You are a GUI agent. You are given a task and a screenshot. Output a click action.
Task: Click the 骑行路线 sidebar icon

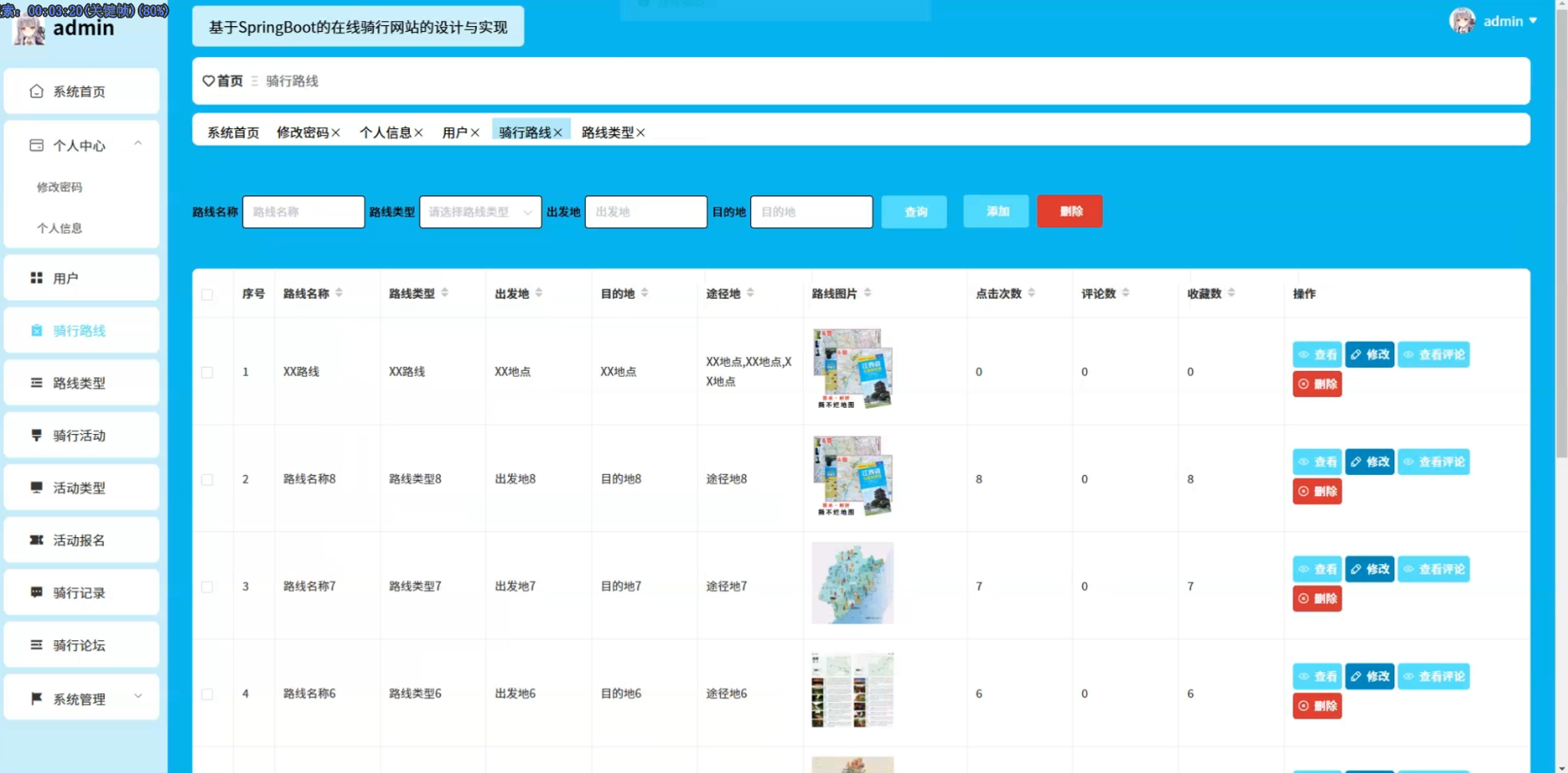tap(36, 331)
